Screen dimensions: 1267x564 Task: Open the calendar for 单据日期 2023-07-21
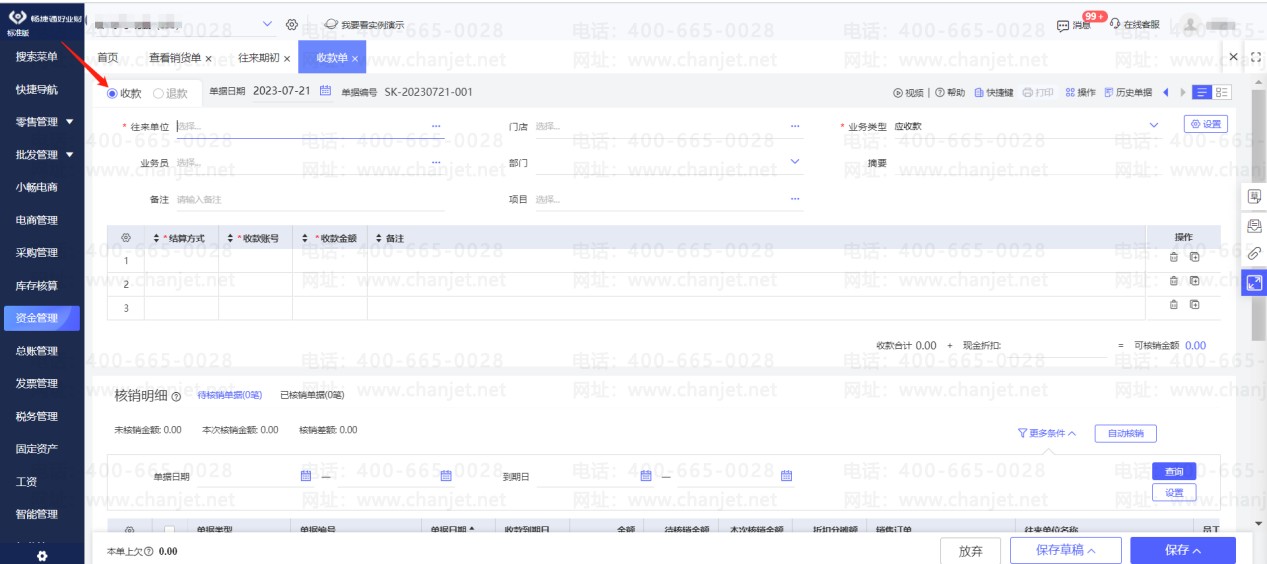coord(325,92)
